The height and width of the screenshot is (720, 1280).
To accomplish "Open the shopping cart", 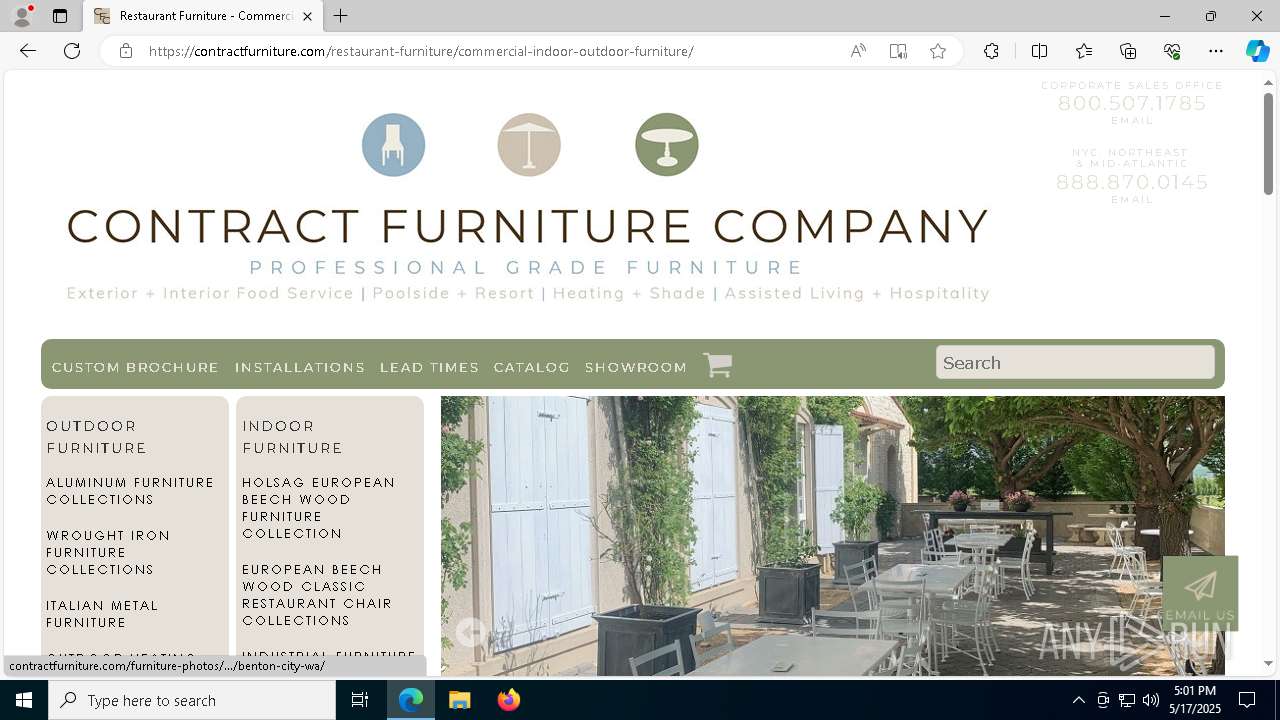I will point(718,365).
